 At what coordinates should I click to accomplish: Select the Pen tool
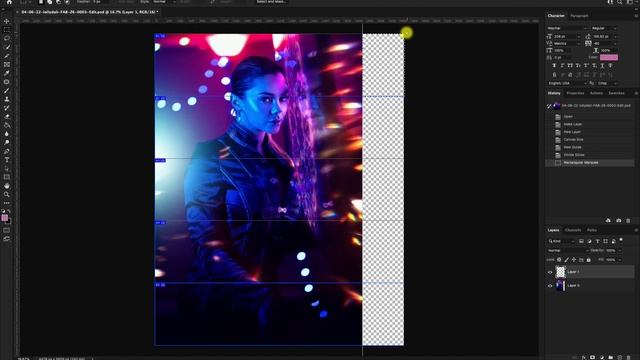[x=7, y=151]
